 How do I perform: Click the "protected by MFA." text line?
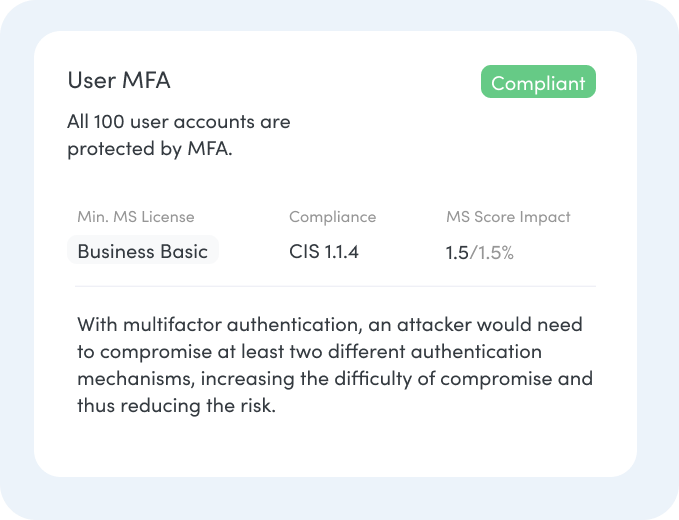tap(149, 148)
